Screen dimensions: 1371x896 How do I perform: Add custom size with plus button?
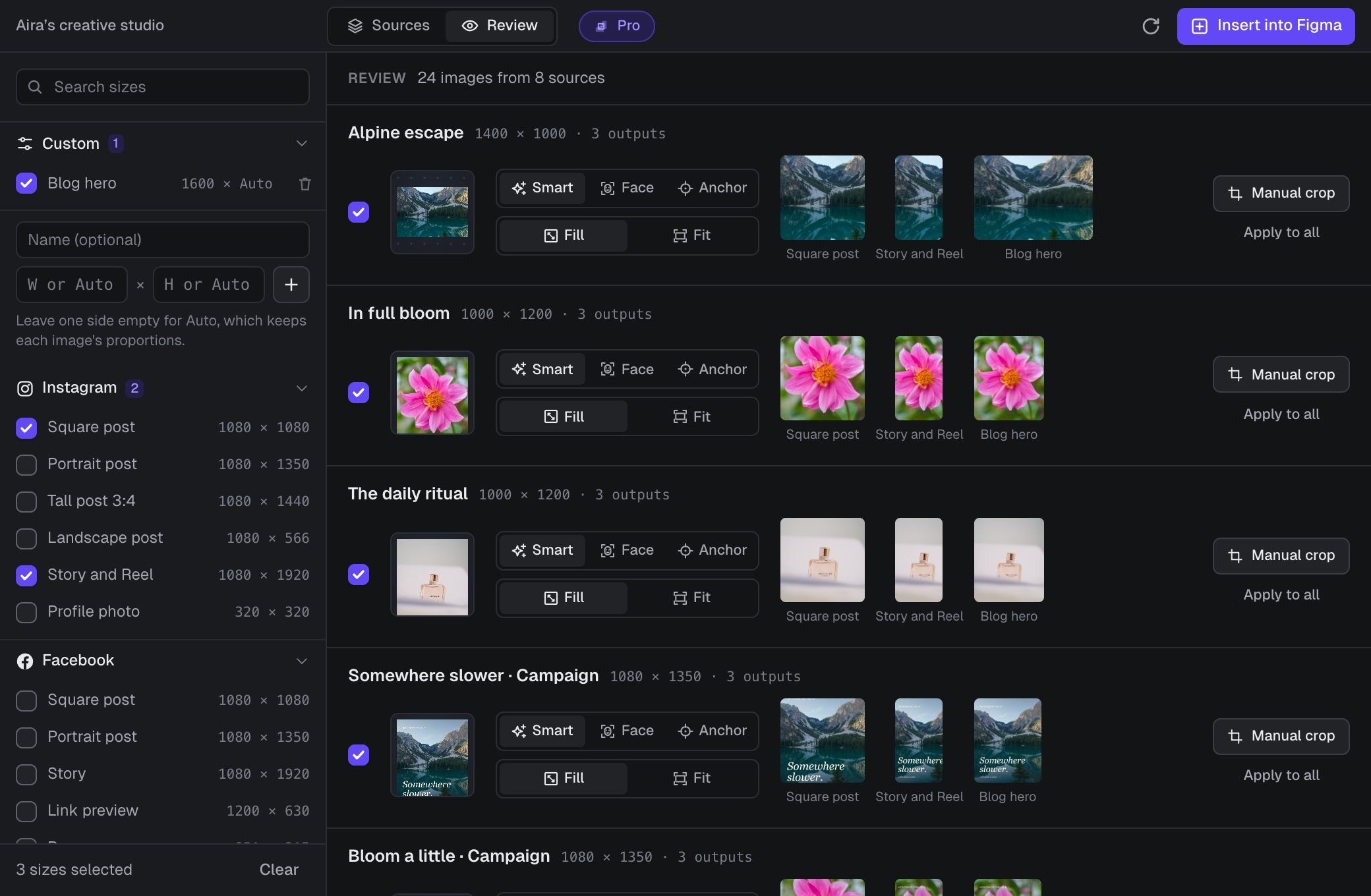pos(291,285)
